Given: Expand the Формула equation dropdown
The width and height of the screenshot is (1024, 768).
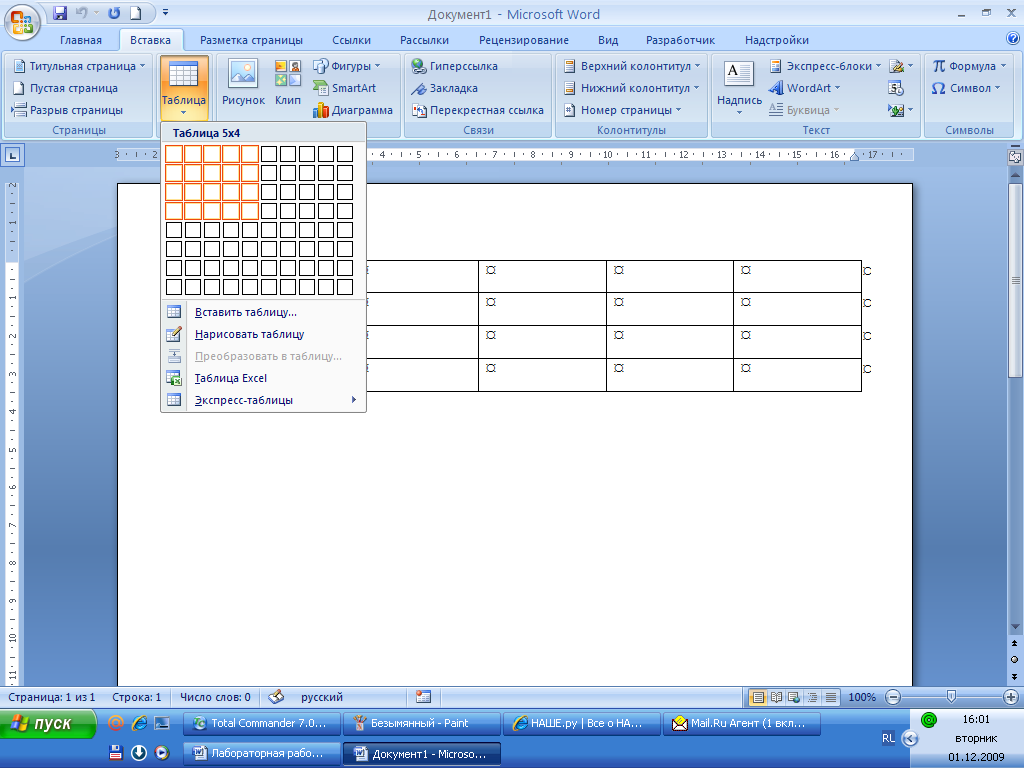Looking at the screenshot, I should (x=969, y=66).
